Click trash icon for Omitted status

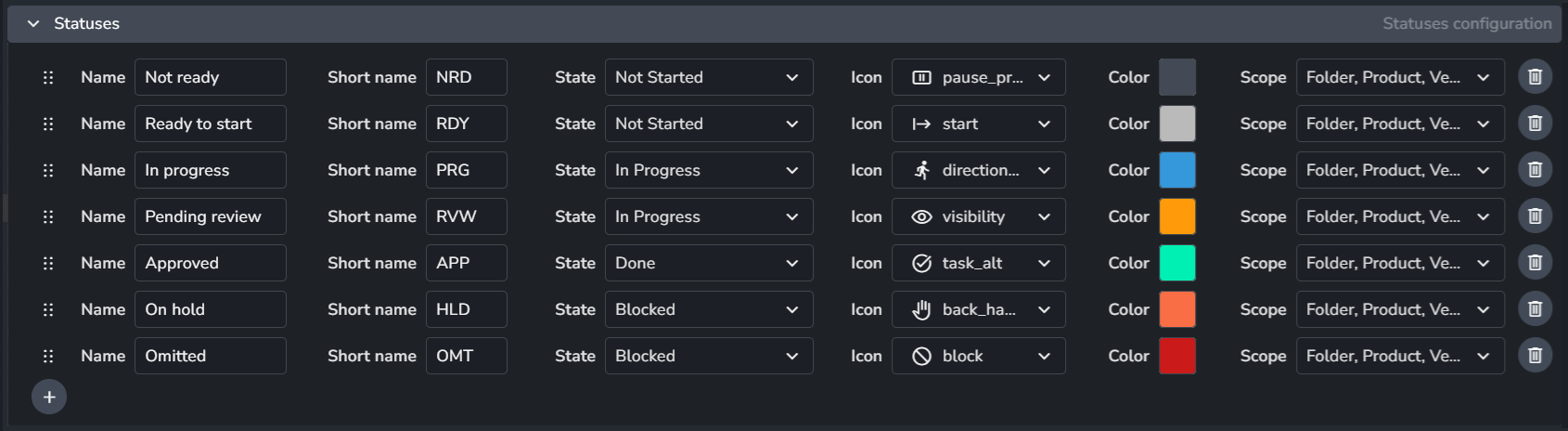pyautogui.click(x=1535, y=356)
